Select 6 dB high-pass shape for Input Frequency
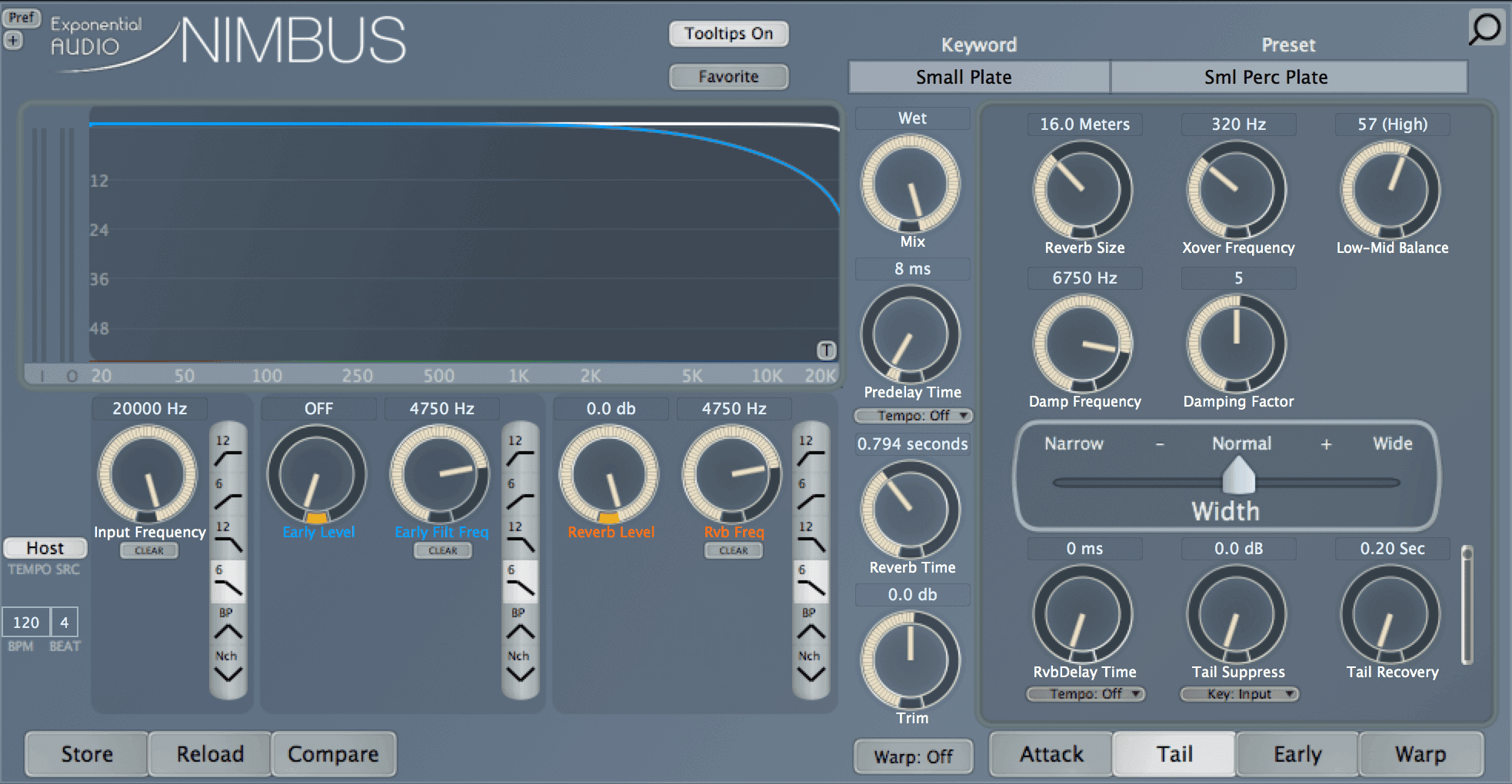Viewport: 1512px width, 784px height. [x=228, y=494]
